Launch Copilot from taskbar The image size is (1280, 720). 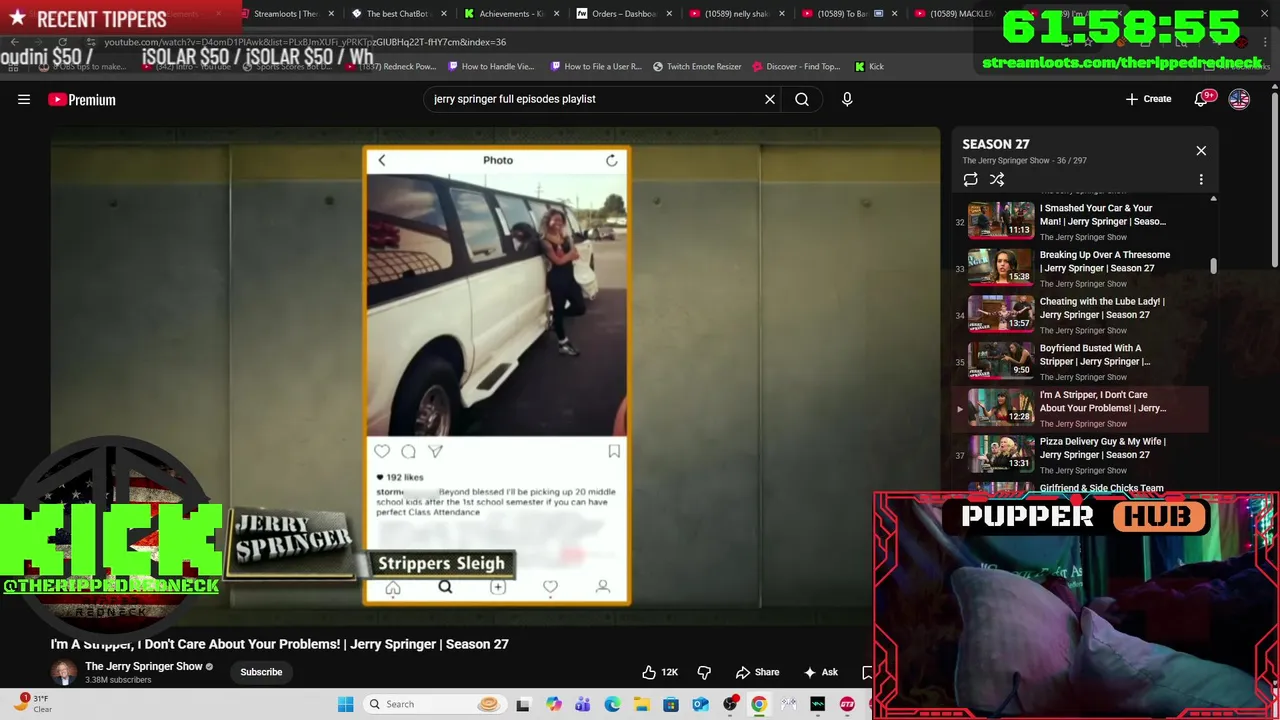click(554, 704)
